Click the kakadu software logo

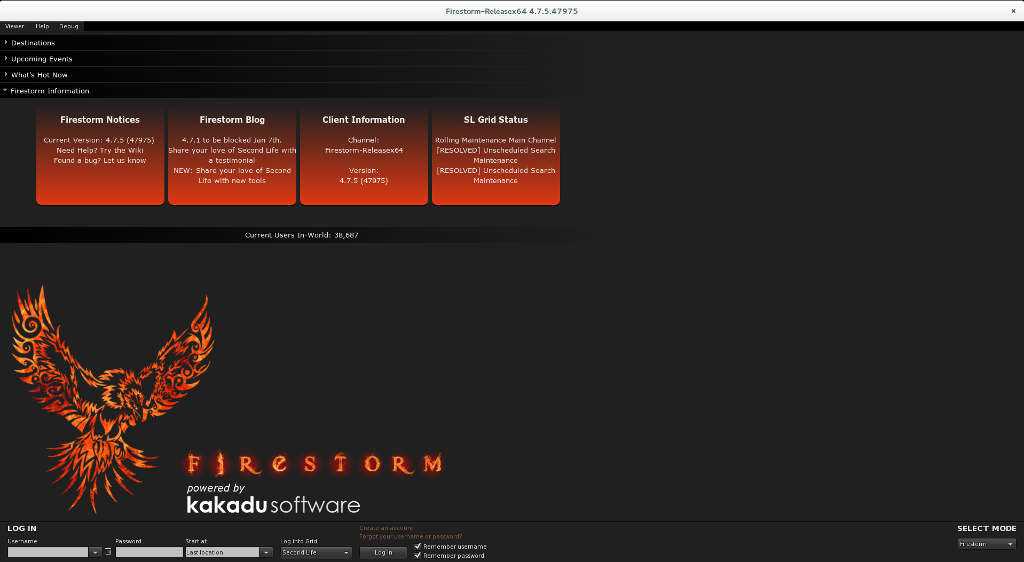273,504
